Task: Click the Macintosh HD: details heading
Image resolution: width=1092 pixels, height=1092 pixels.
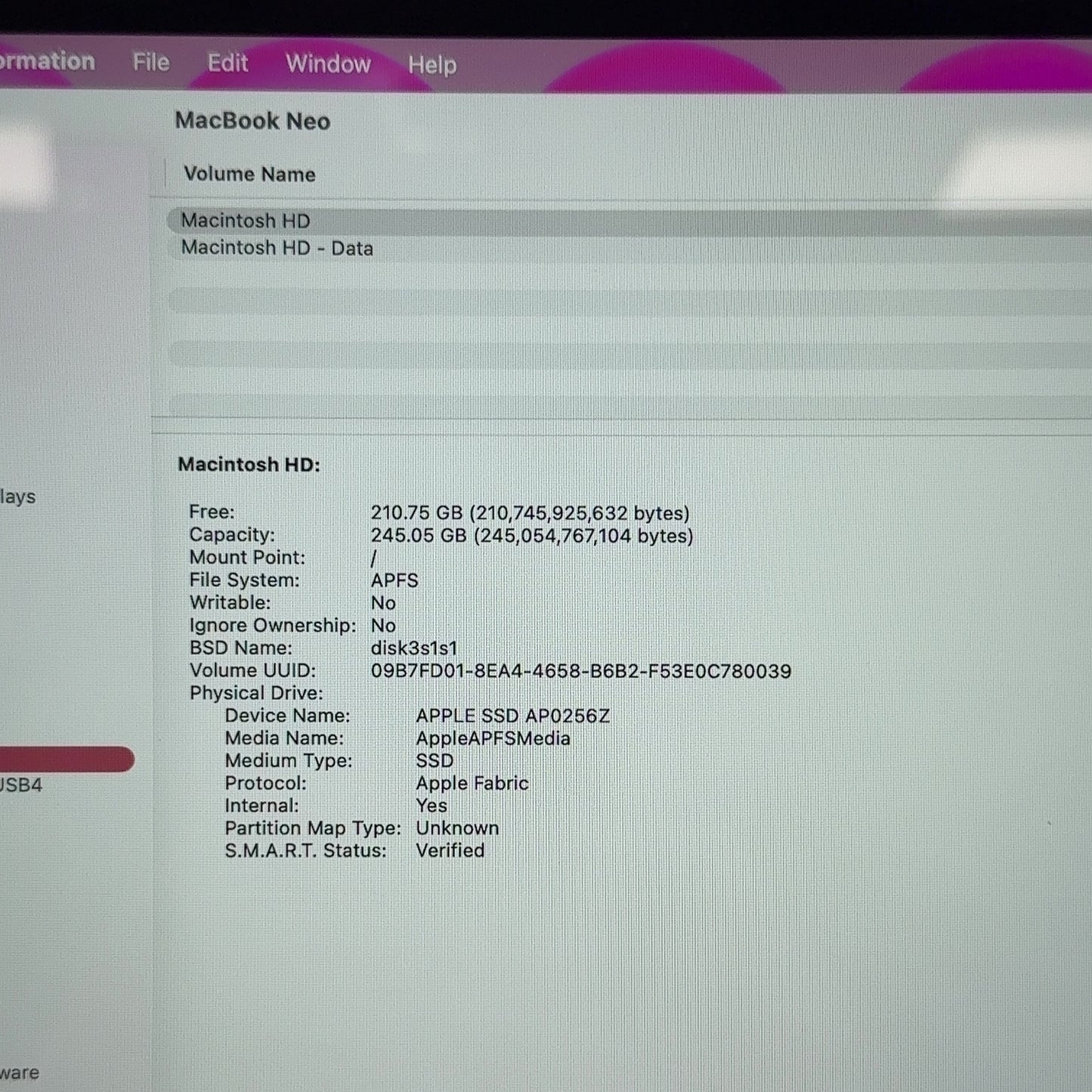Action: (249, 465)
